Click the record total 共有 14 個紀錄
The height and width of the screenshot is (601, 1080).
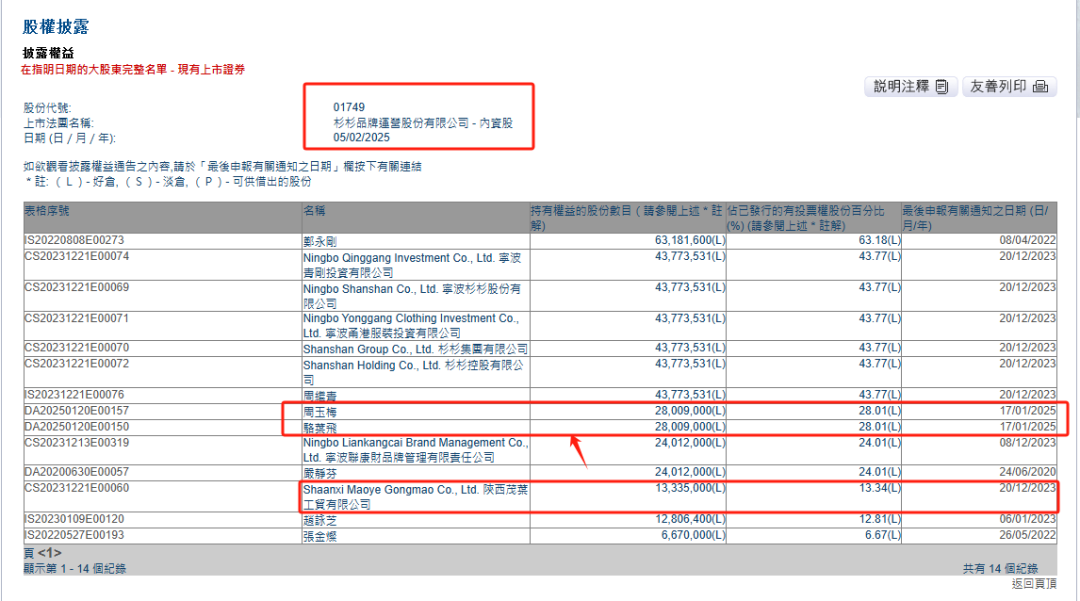[1000, 569]
